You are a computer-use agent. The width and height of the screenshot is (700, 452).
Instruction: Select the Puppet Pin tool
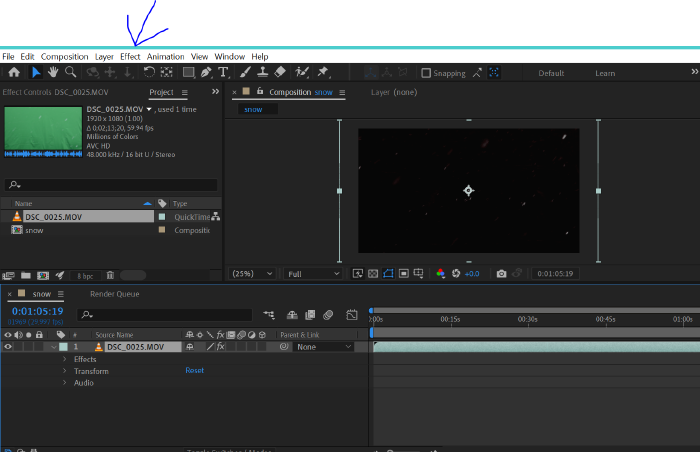pos(322,72)
